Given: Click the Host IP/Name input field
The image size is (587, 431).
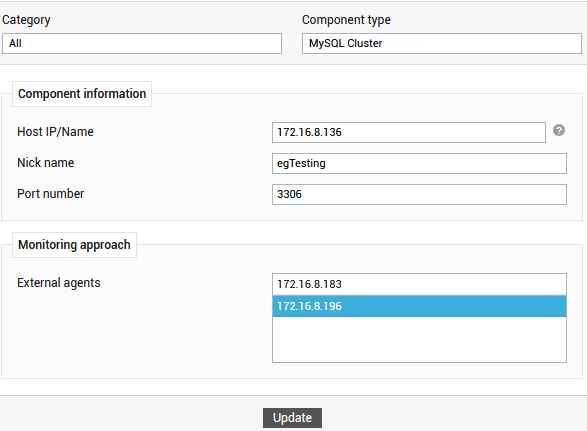Looking at the screenshot, I should pos(408,132).
